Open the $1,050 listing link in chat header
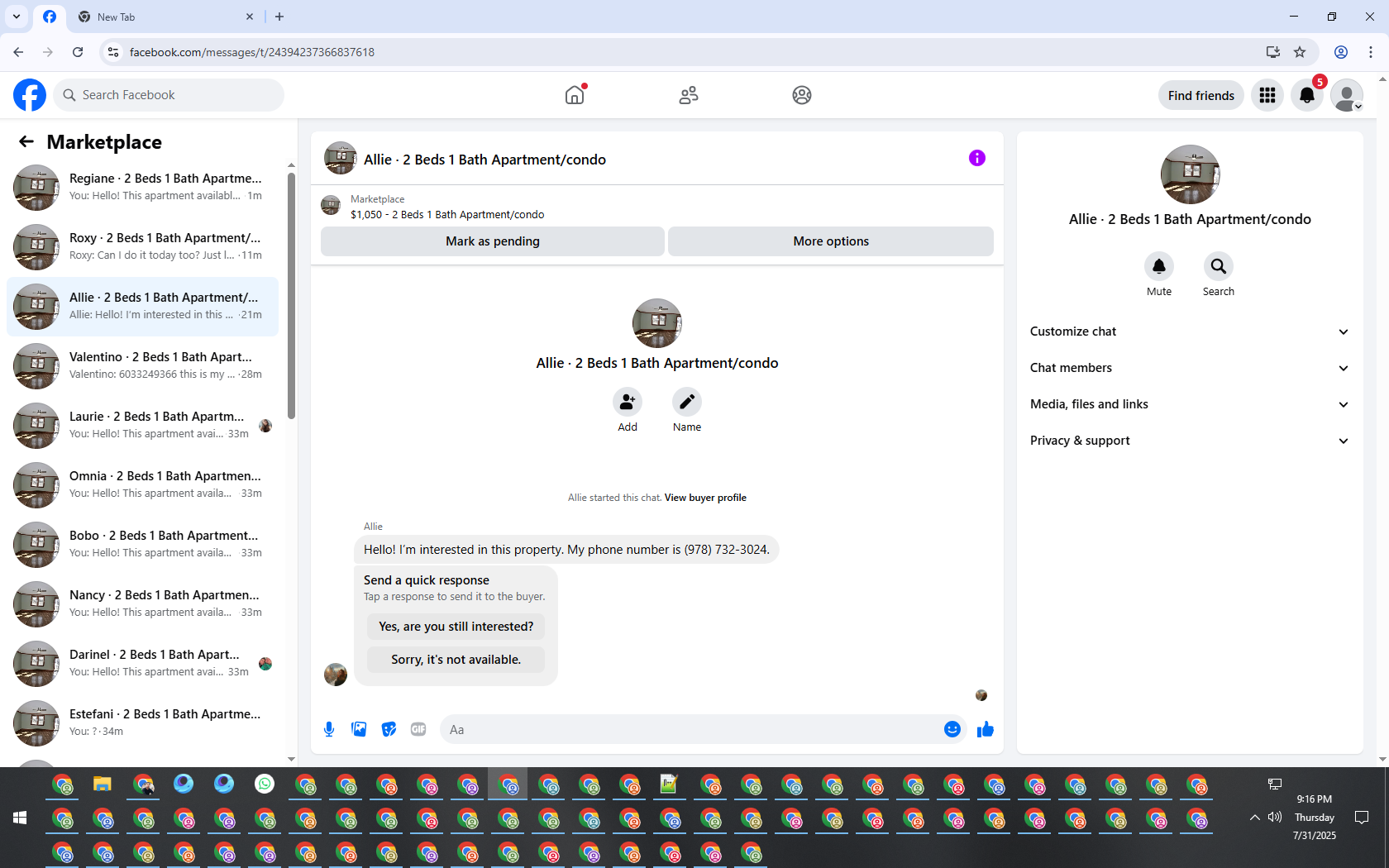Viewport: 1389px width, 868px height. point(447,214)
